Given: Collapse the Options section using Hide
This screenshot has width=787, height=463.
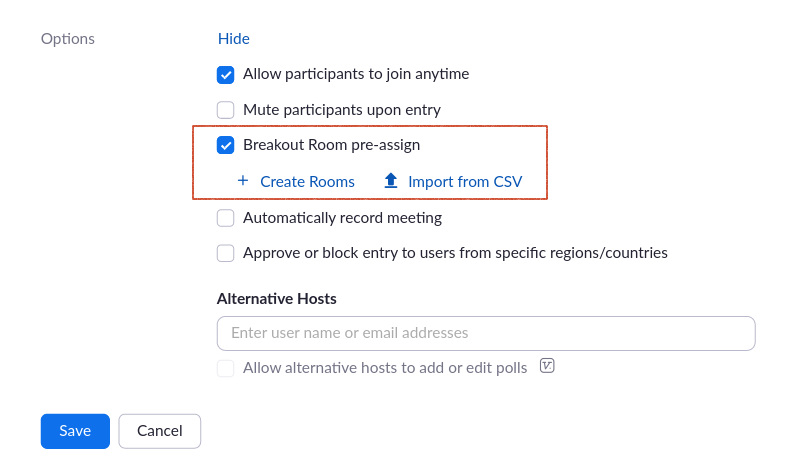Looking at the screenshot, I should pyautogui.click(x=234, y=39).
